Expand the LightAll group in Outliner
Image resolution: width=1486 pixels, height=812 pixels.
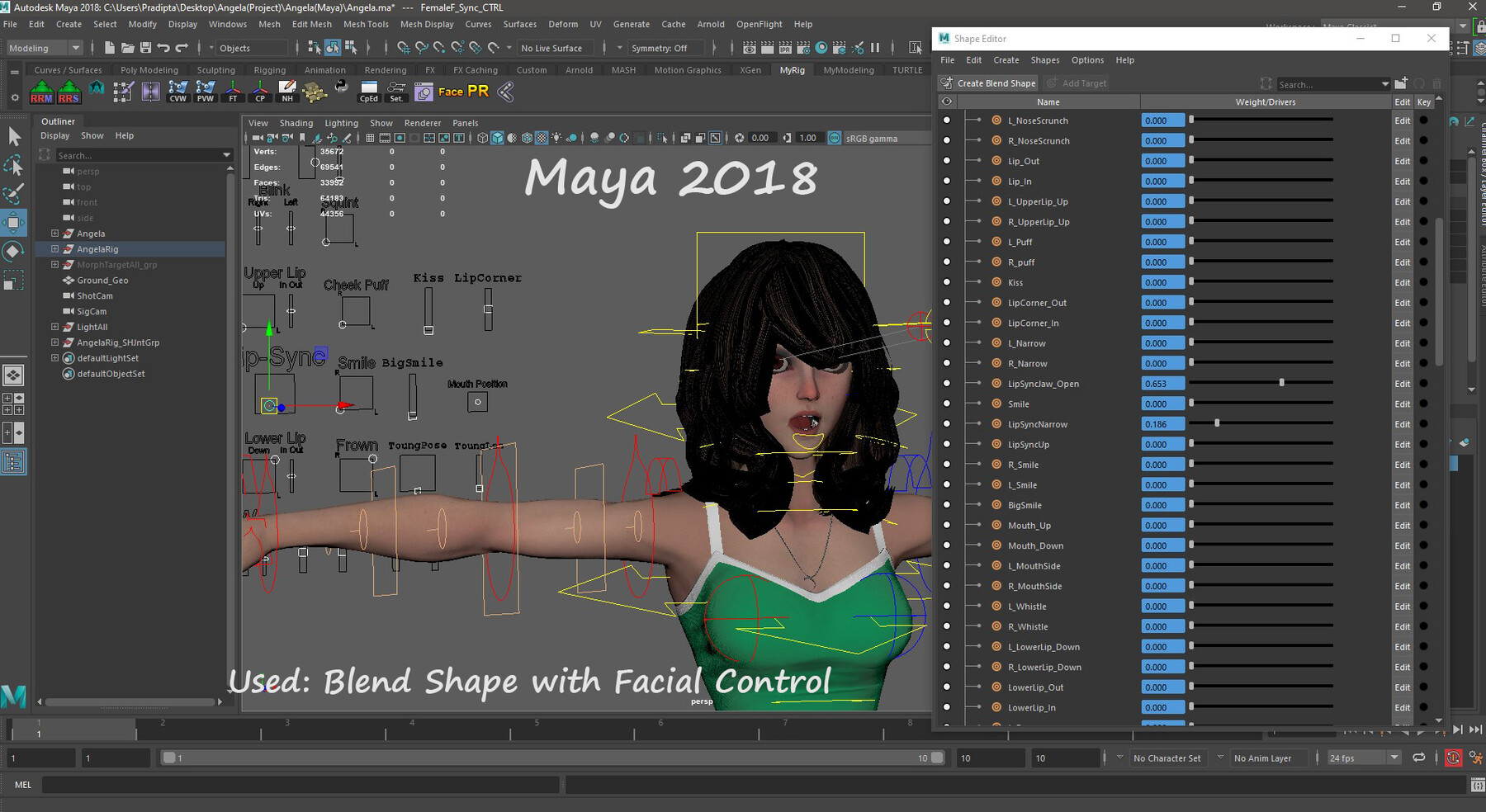54,327
